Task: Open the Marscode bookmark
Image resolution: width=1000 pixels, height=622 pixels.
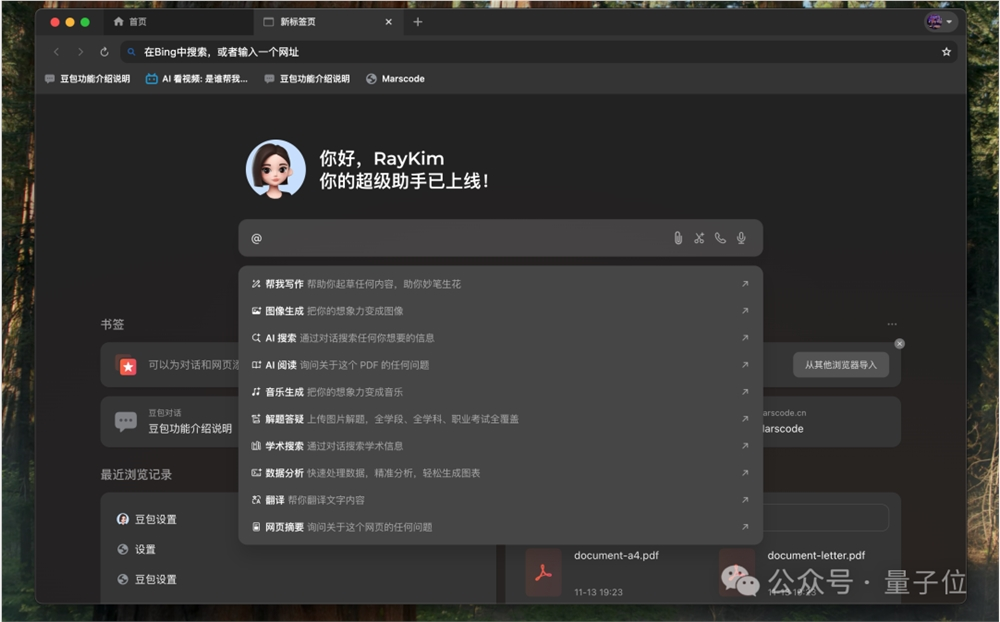Action: point(396,78)
